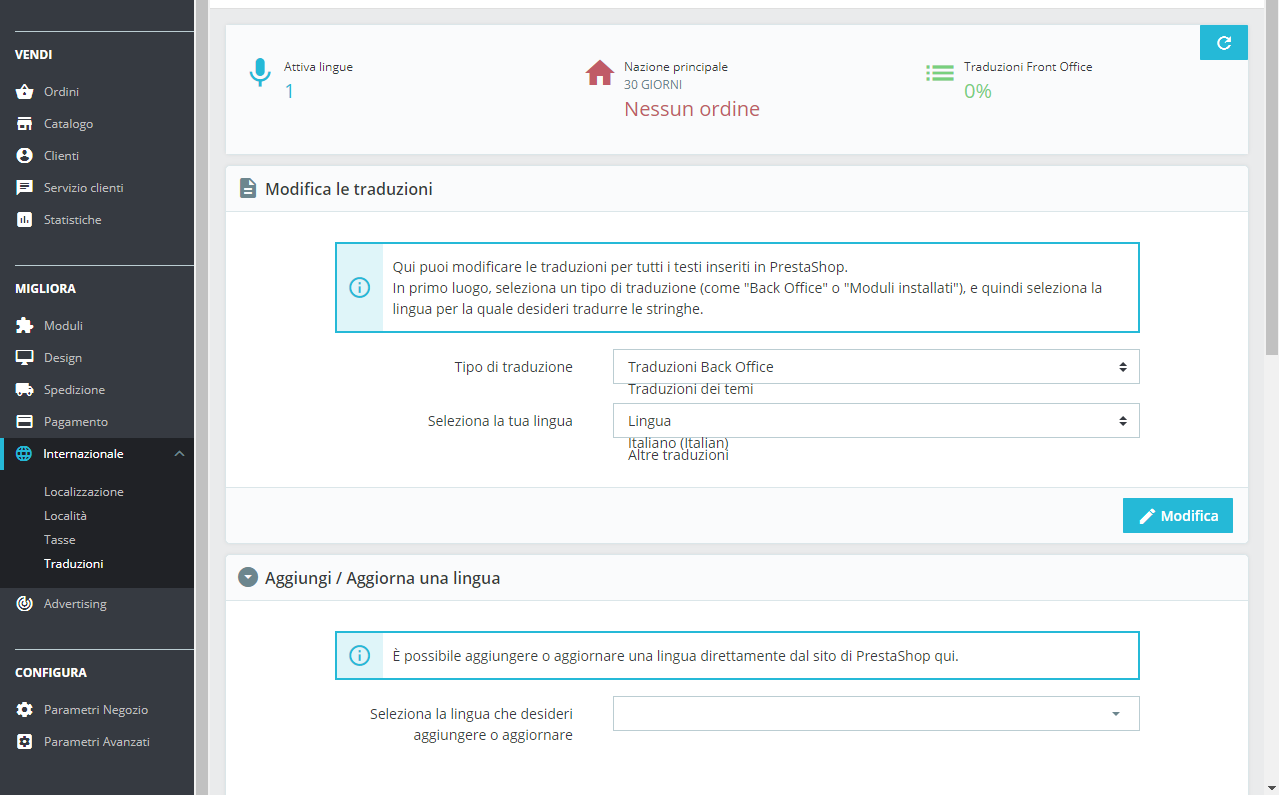Viewport: 1279px width, 795px height.
Task: Open Parametri Avanzati in the sidebar
Action: pyautogui.click(x=97, y=742)
